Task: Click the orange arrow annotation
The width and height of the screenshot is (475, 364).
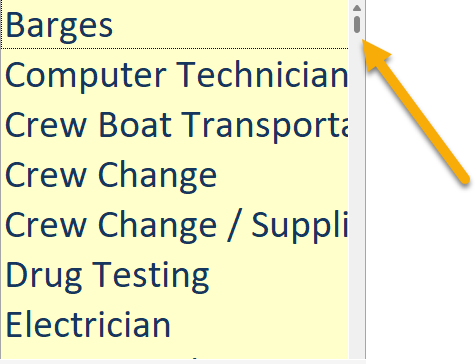Action: click(416, 111)
